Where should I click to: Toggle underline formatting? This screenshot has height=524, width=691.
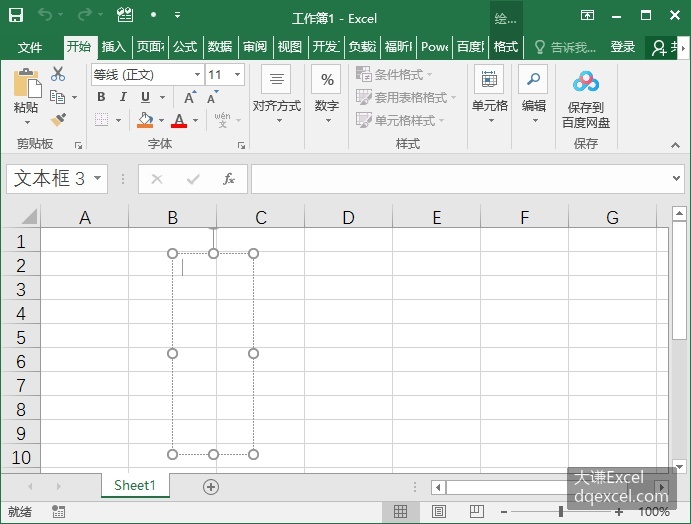[145, 97]
